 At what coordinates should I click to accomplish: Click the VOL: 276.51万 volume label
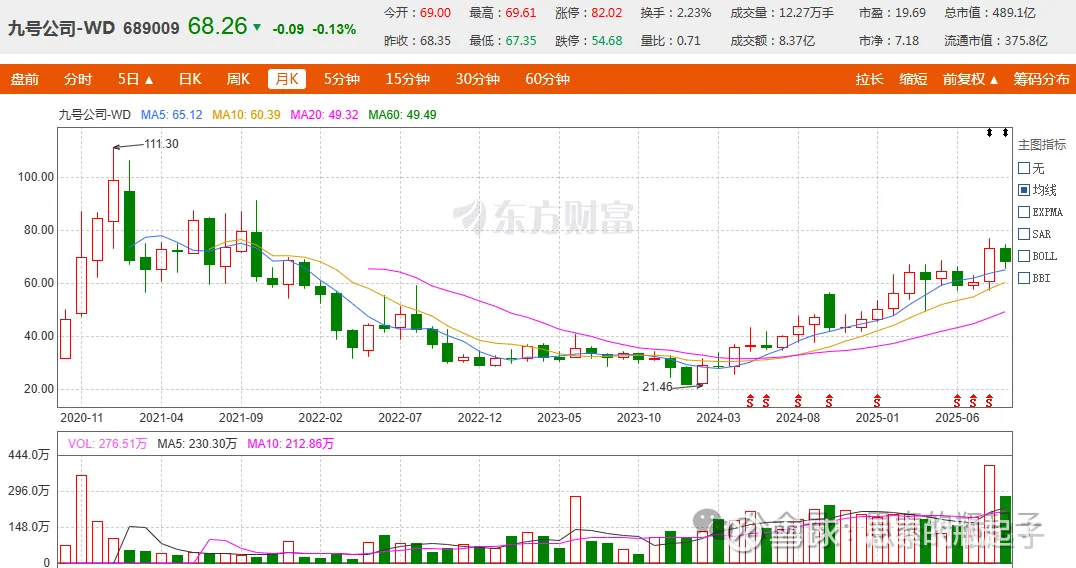click(108, 444)
